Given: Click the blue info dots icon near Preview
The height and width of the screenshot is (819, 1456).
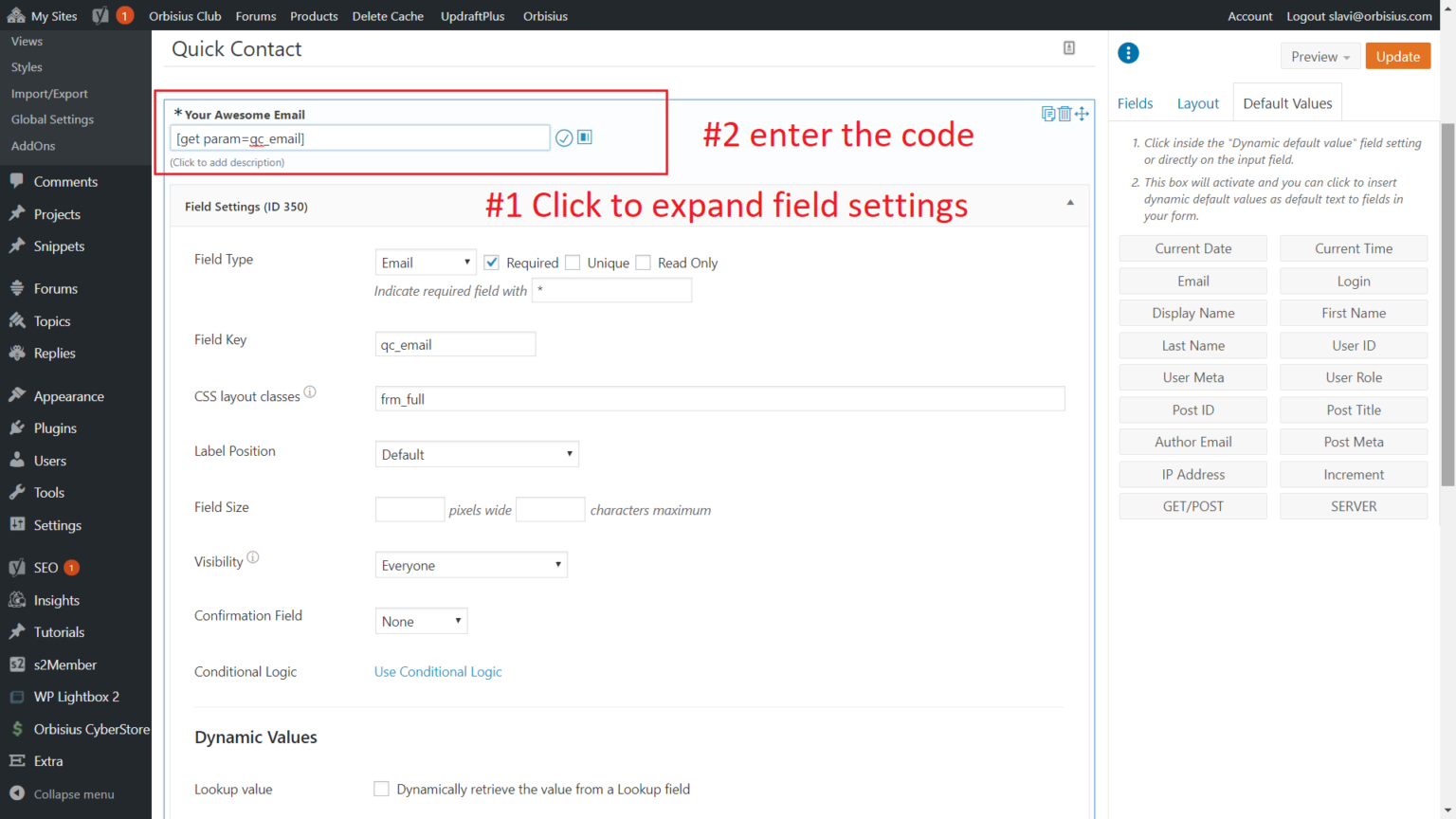Looking at the screenshot, I should [x=1128, y=54].
